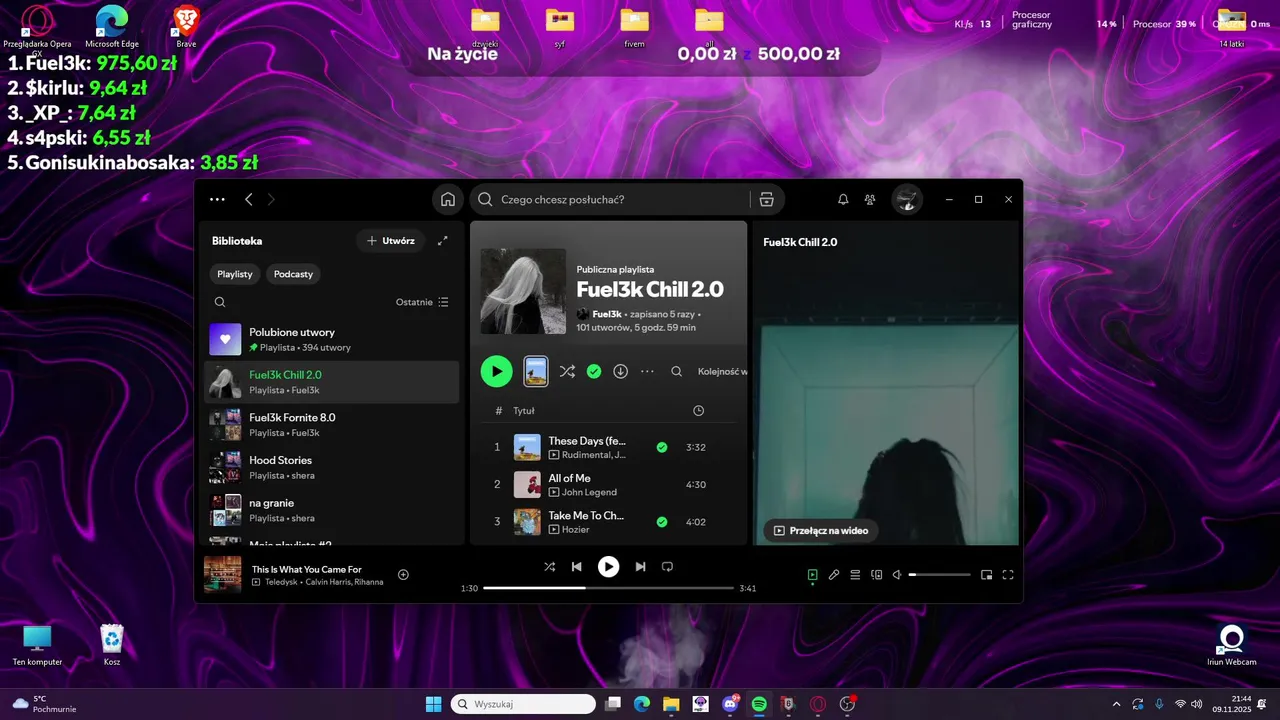Open the na granie playlist
This screenshot has height=720, width=1280.
click(332, 510)
